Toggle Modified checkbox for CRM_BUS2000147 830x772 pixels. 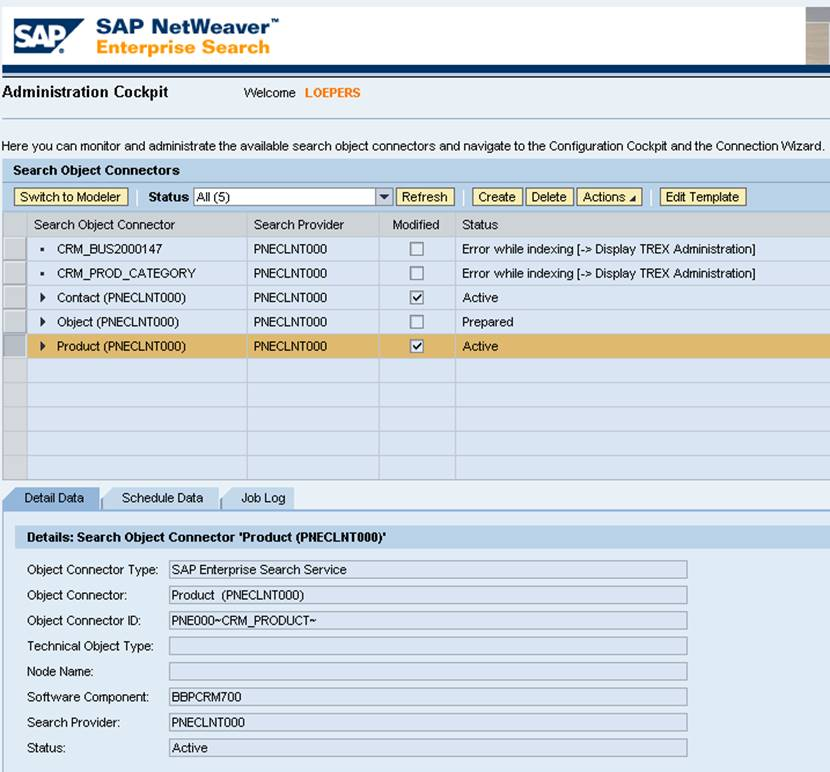tap(417, 249)
